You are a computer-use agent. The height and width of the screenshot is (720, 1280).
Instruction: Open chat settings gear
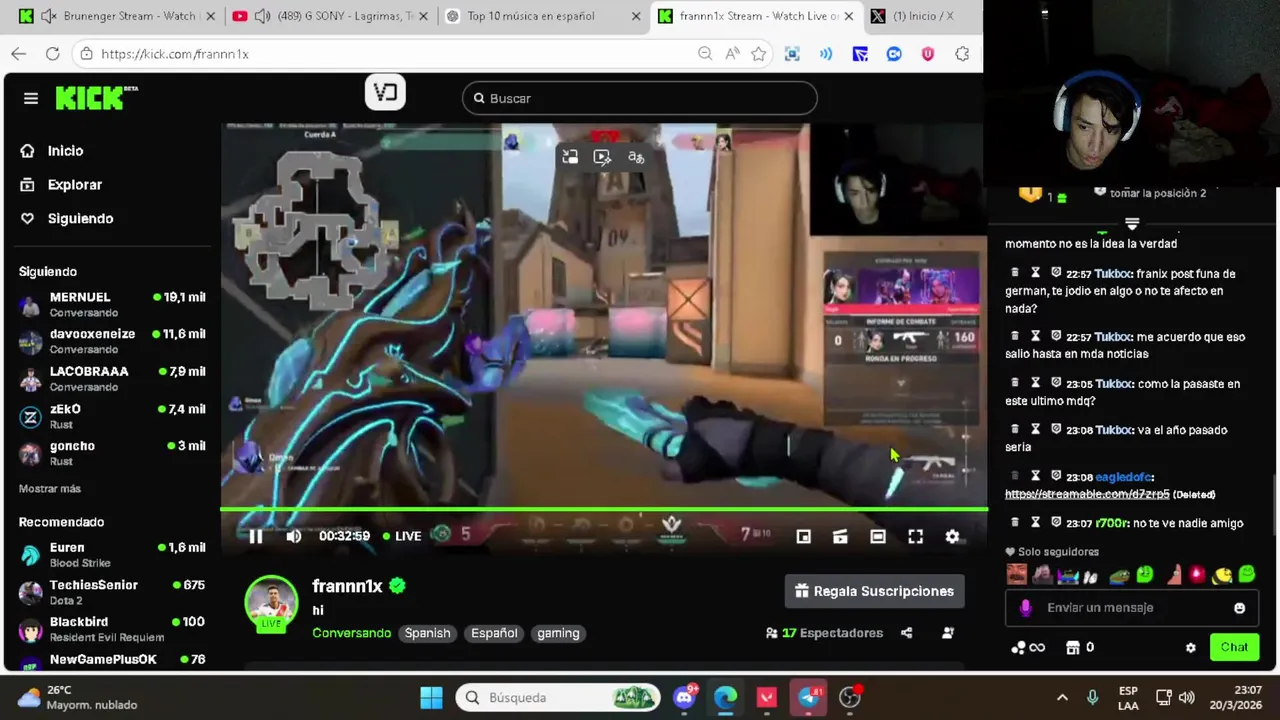click(1190, 648)
